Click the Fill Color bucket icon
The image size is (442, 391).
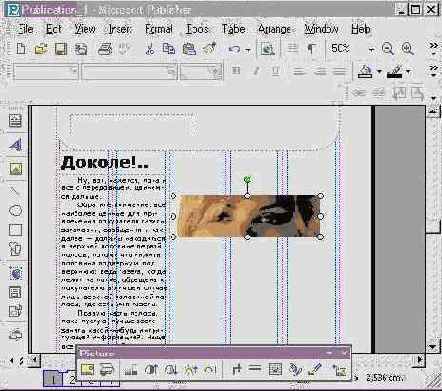pyautogui.click(x=365, y=71)
